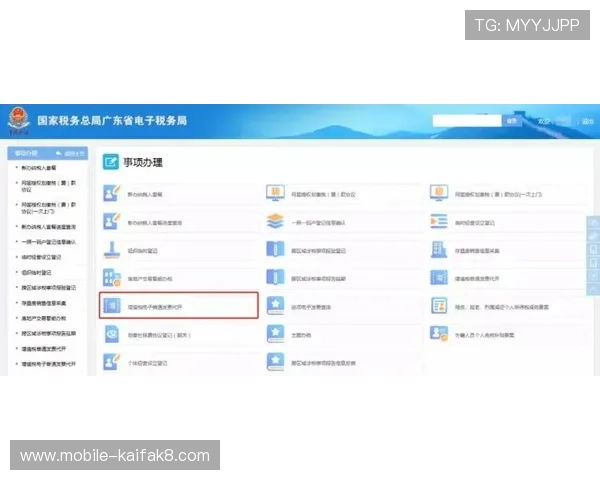Open 增值税普通发票代开 ticket icon in grid
Viewport: 600px width, 480px height.
point(439,278)
